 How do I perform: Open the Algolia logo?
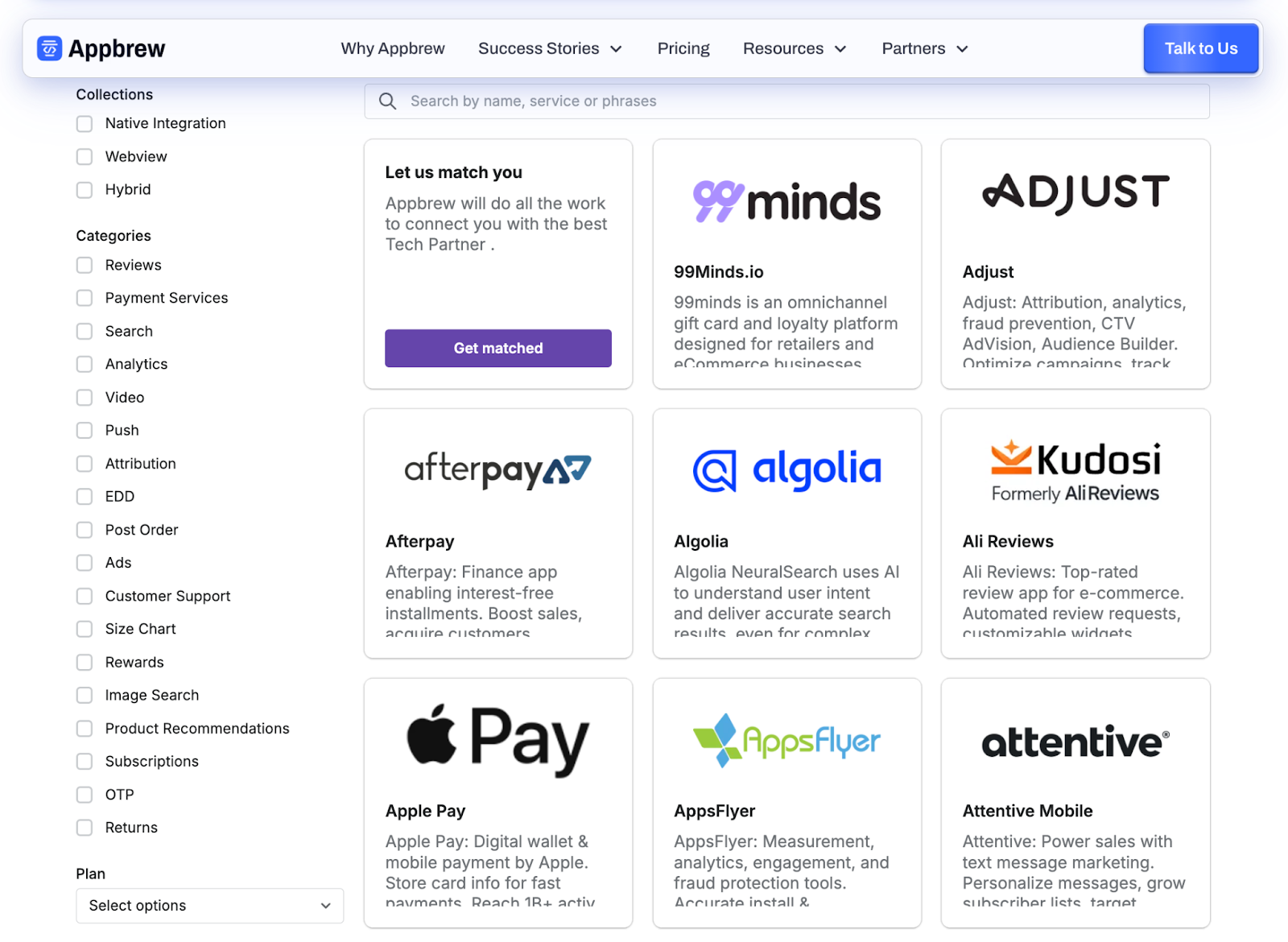click(786, 470)
